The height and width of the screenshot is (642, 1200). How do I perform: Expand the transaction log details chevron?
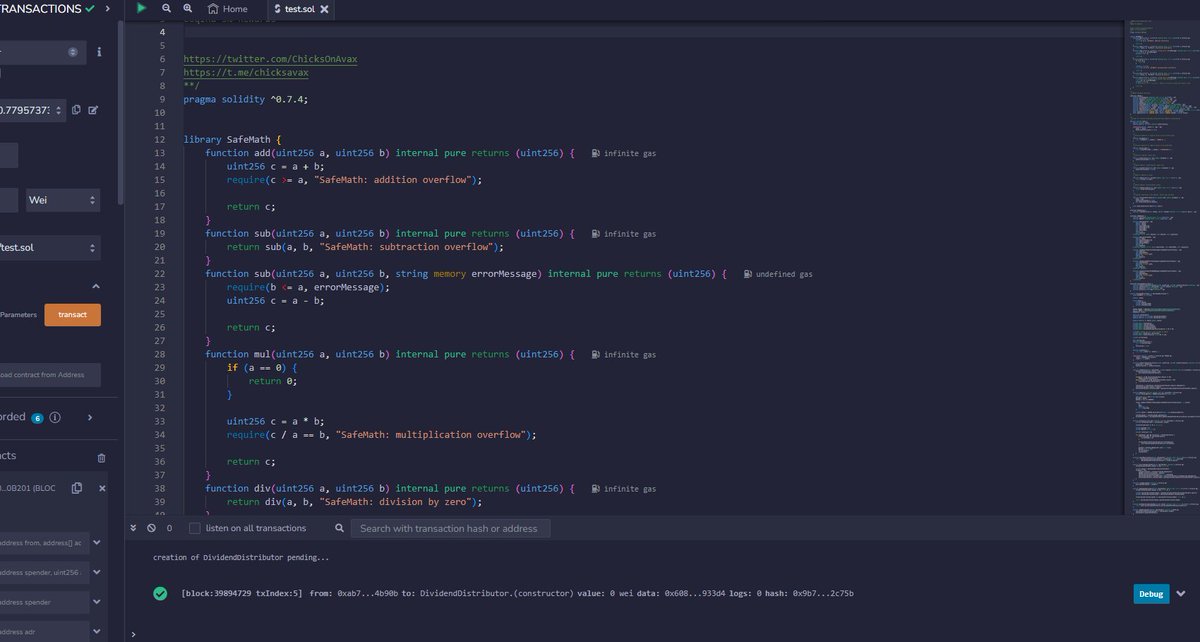[1181, 594]
